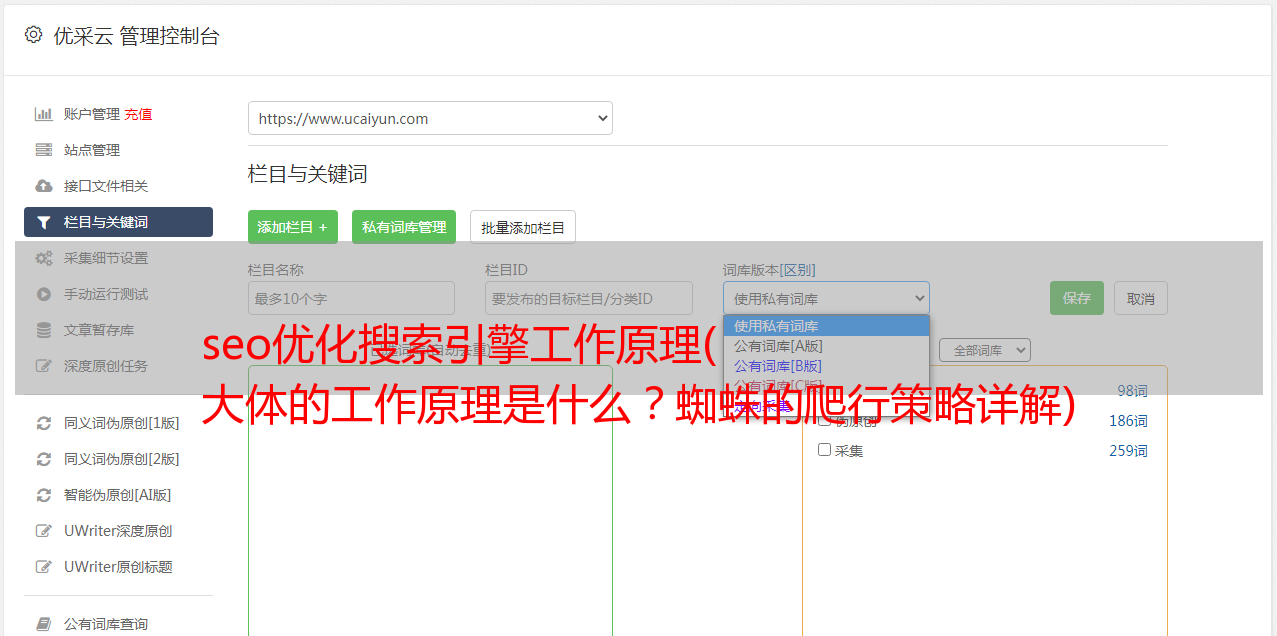
Task: Click the gears icon beside 采集细节设置
Action: [x=44, y=258]
